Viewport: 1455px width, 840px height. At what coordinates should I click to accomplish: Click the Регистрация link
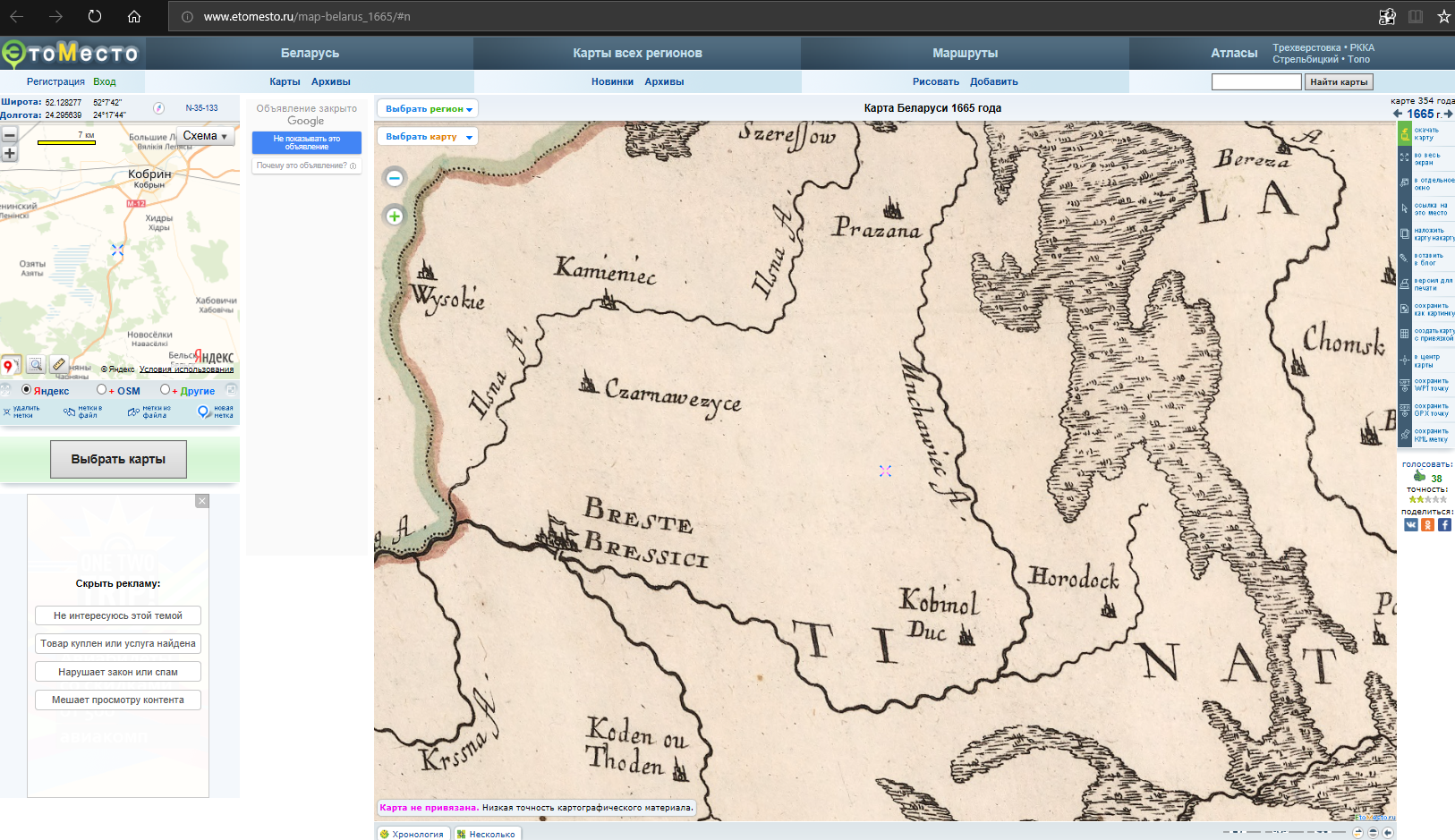(x=55, y=81)
